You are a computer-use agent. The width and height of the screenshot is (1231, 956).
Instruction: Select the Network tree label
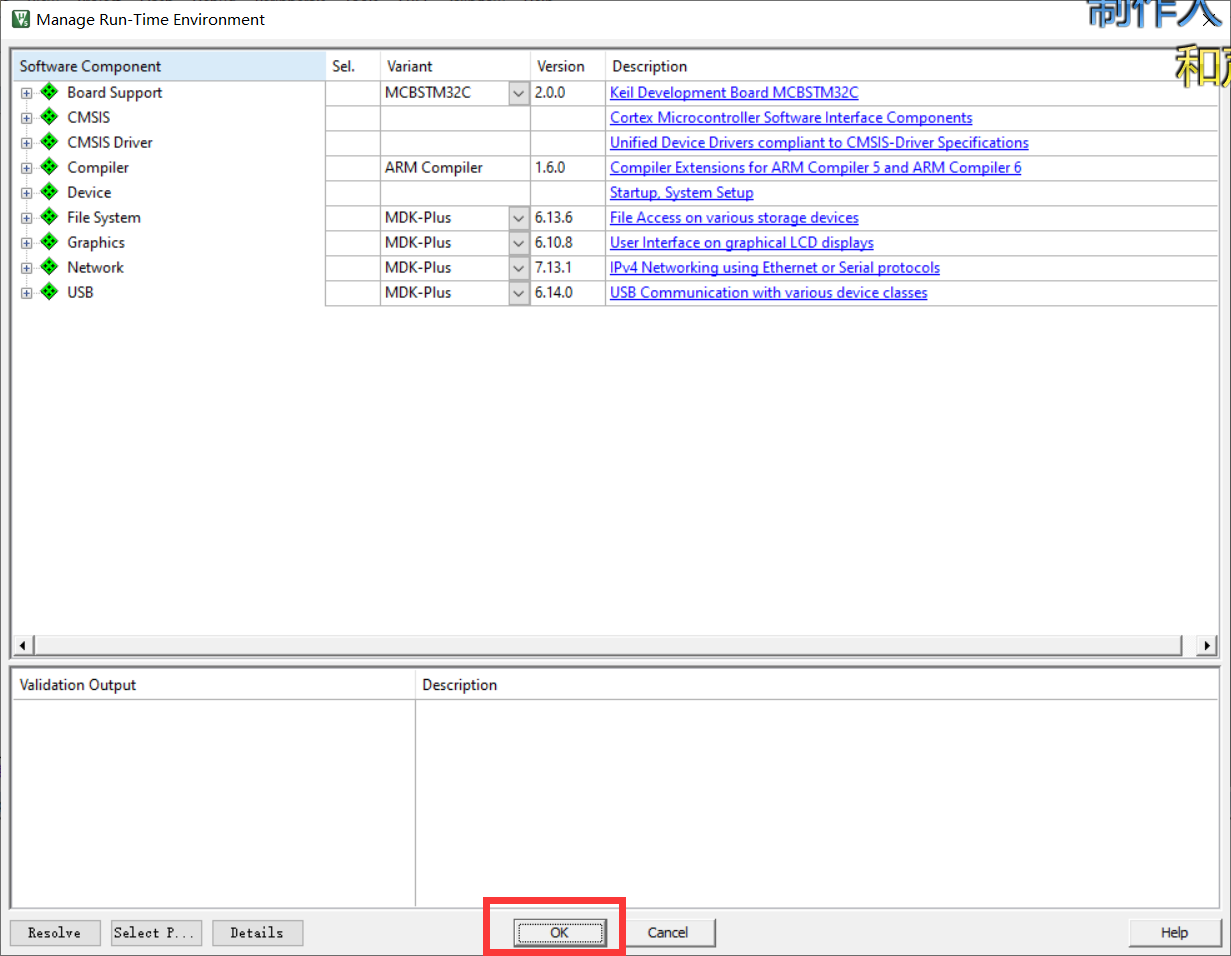(x=96, y=267)
